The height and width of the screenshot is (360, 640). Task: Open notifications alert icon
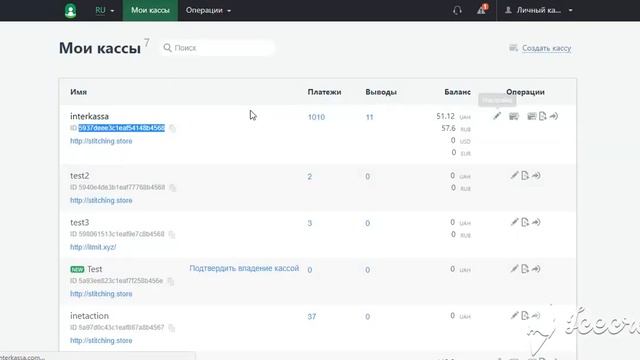[482, 9]
